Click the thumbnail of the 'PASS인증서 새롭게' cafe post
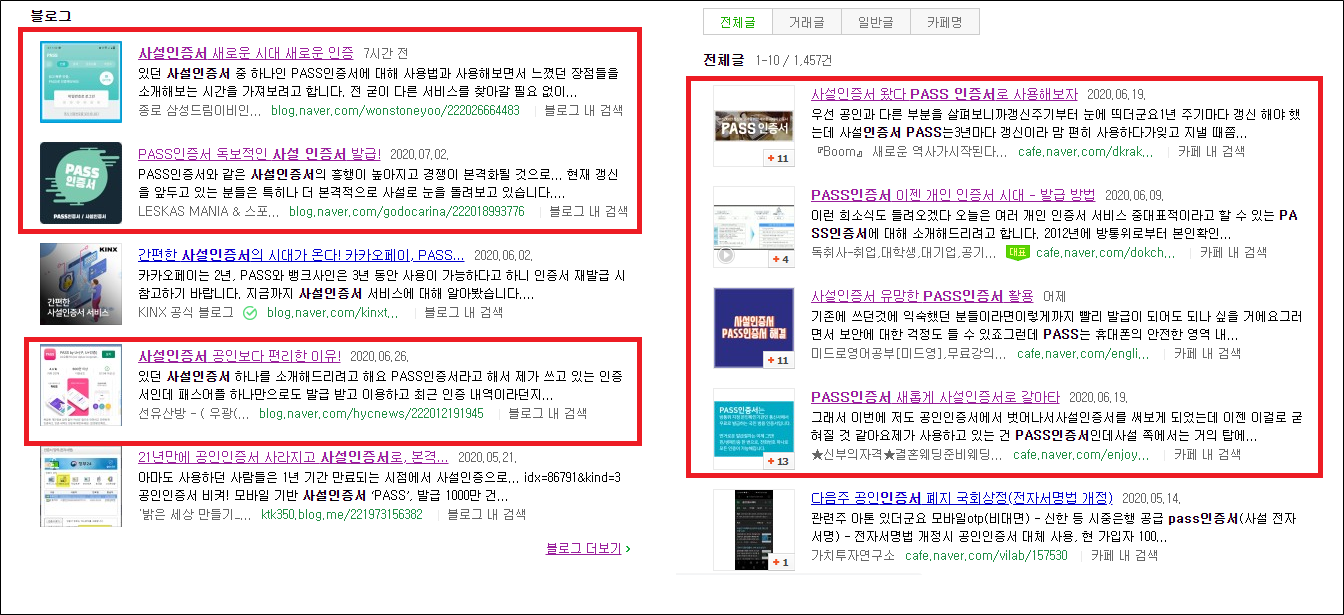1344x615 pixels. (x=755, y=428)
